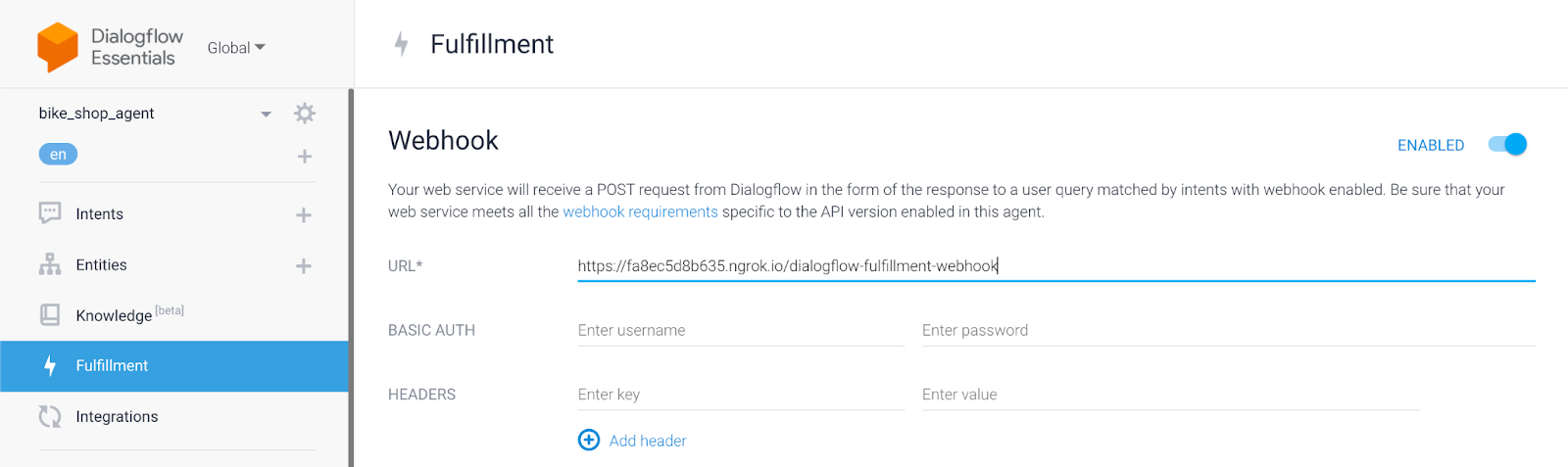
Task: Select Fulfillment in the sidebar
Action: coord(112,366)
